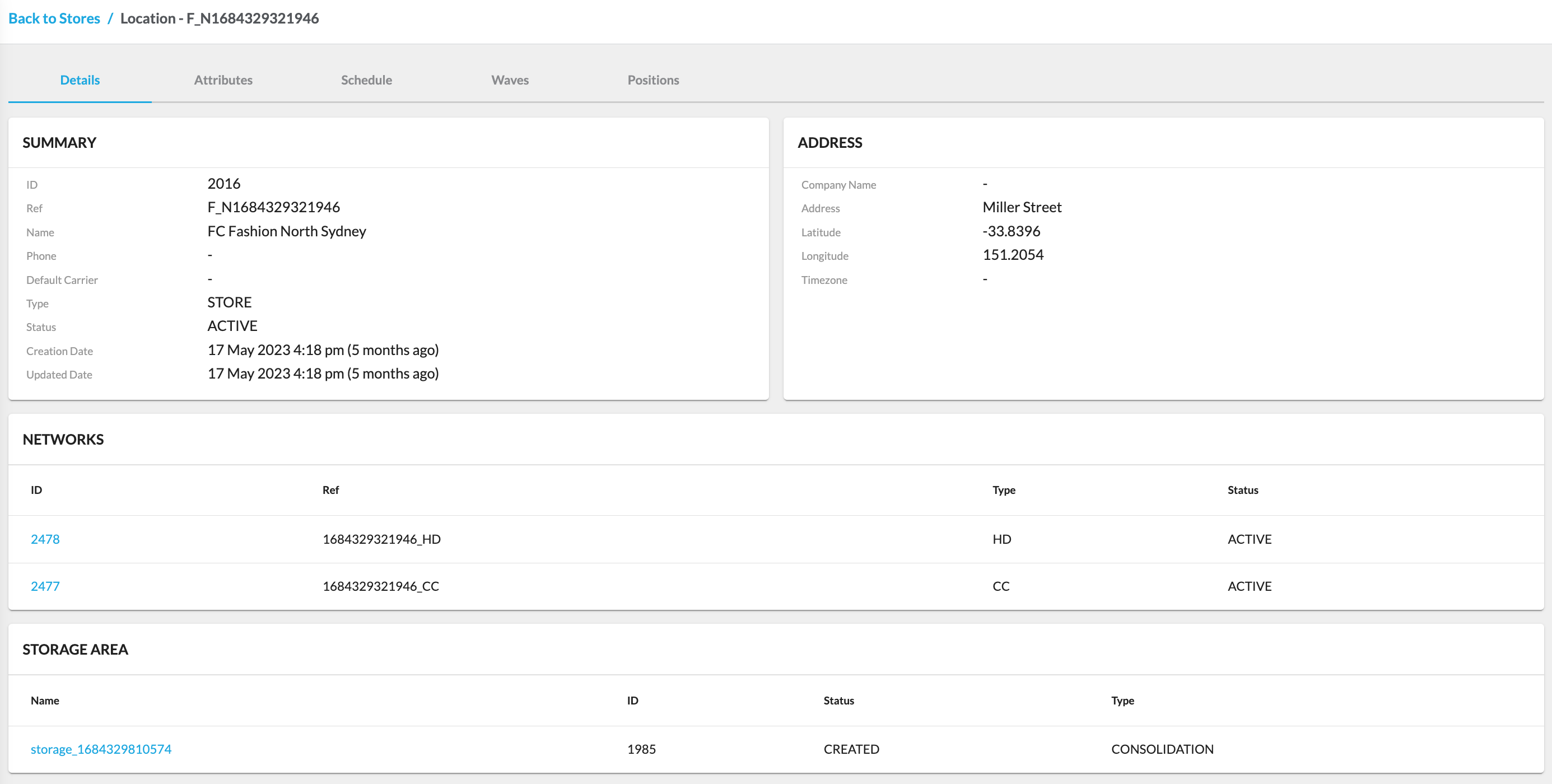
Task: Click the 1684329321946_HD network ref
Action: point(381,539)
